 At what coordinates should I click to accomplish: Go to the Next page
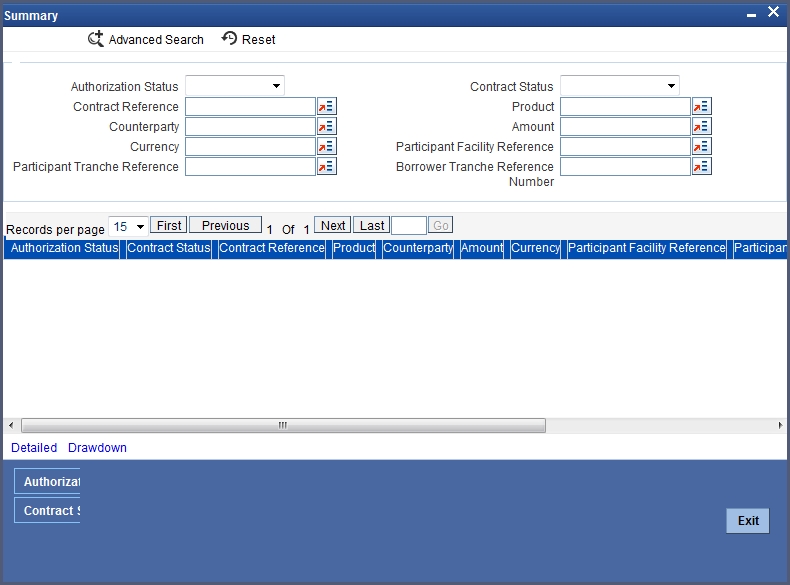click(333, 225)
